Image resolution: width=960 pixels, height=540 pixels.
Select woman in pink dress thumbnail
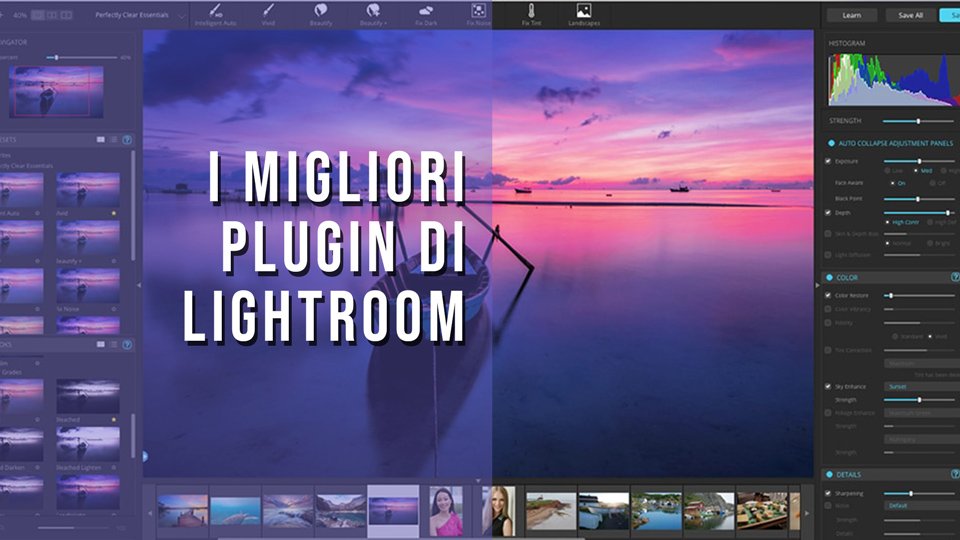(446, 511)
